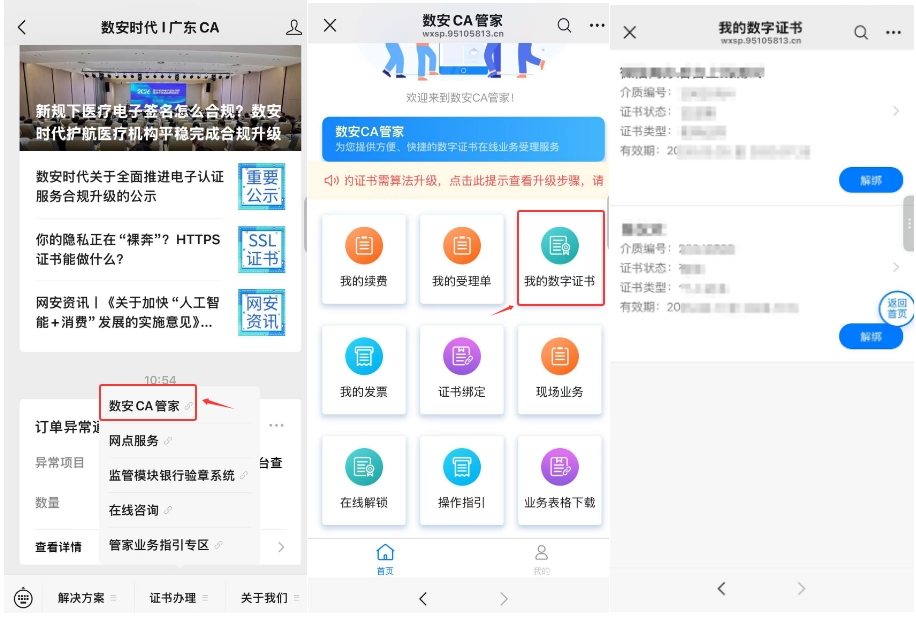Viewport: 916px width, 617px height.
Task: Open the profile icon in 数安时代 header
Action: tap(294, 27)
